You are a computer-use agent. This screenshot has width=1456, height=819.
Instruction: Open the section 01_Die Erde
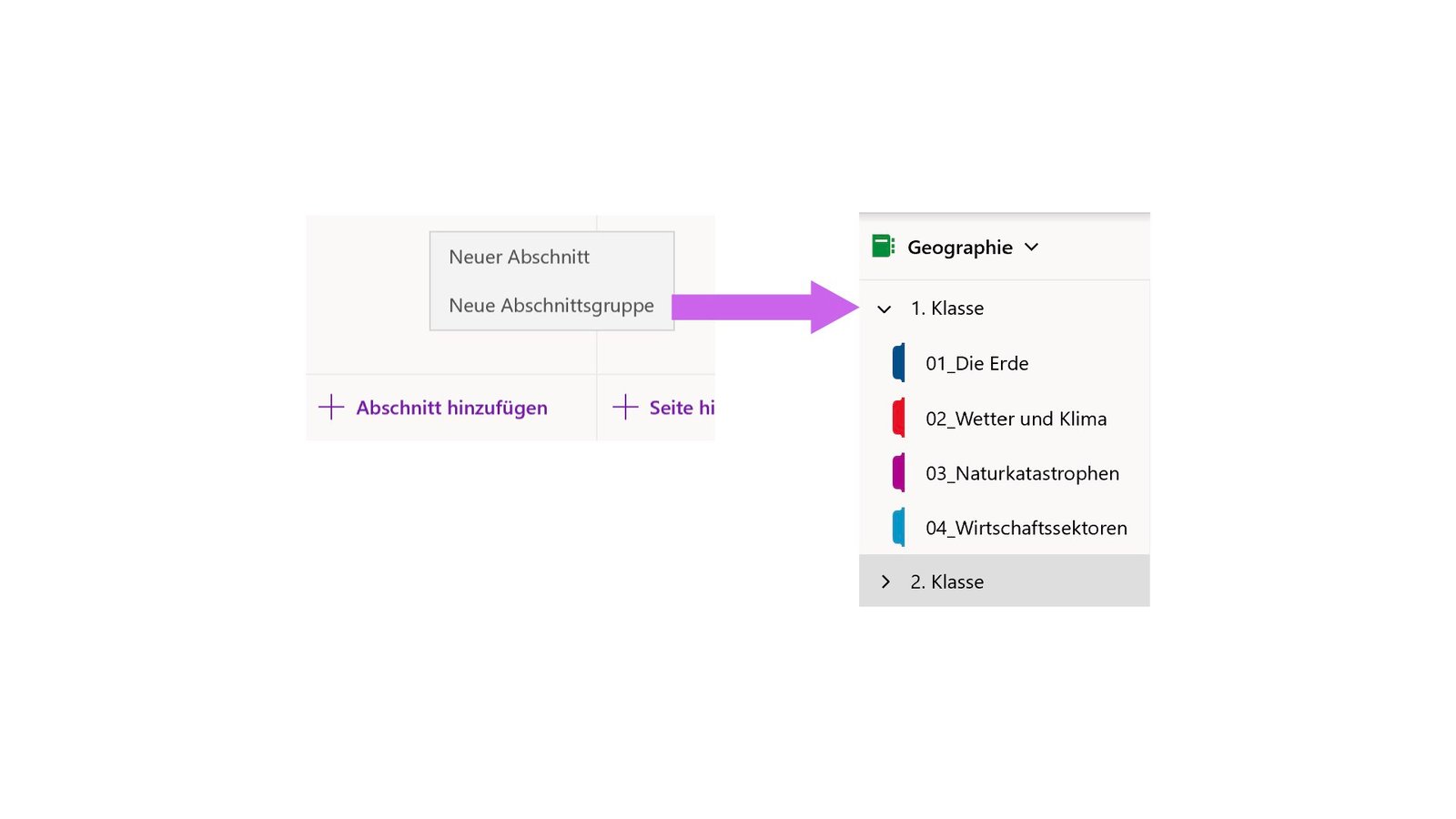click(x=977, y=363)
